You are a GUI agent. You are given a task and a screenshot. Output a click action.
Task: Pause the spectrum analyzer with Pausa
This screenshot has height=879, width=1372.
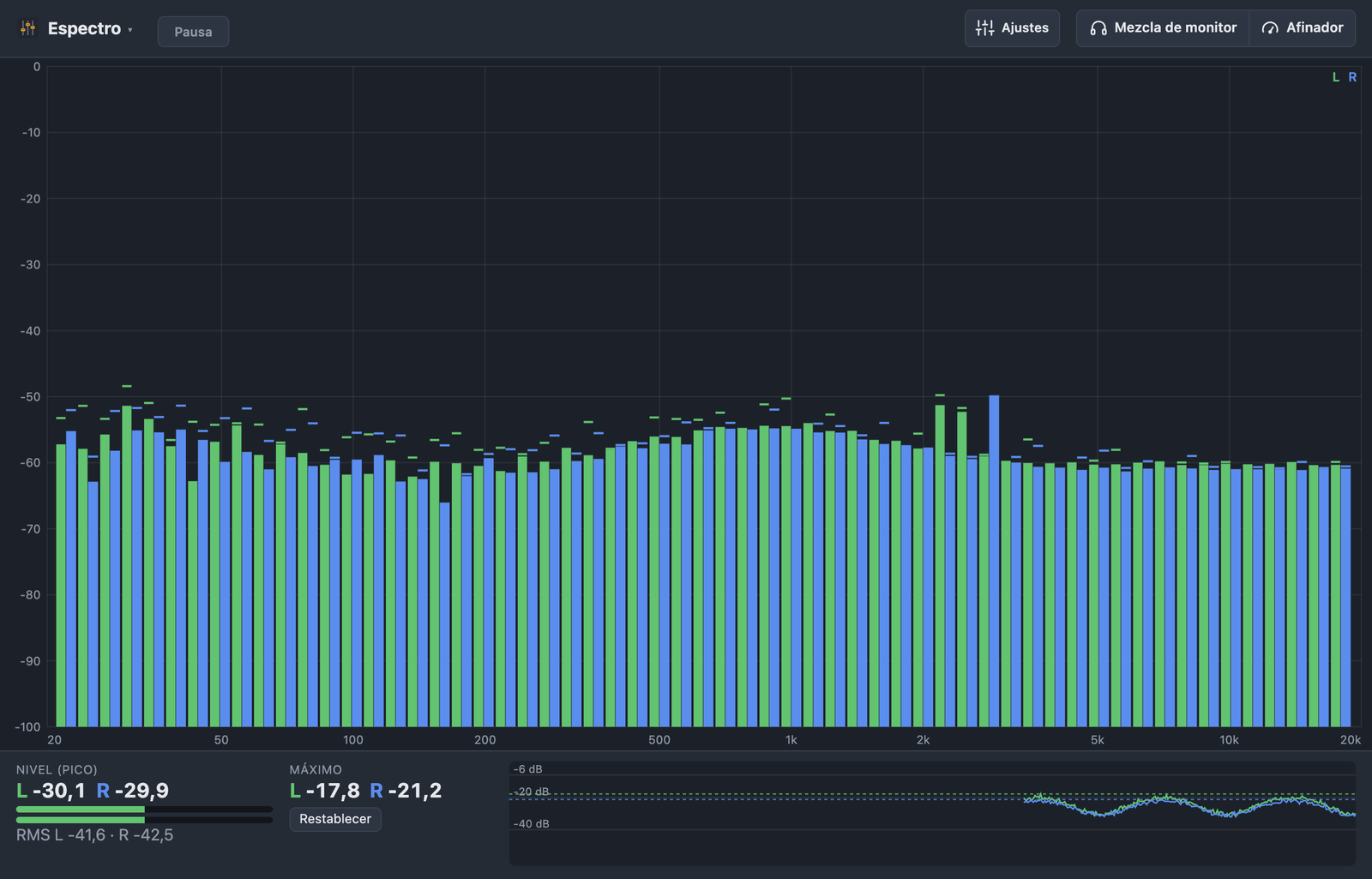193,32
